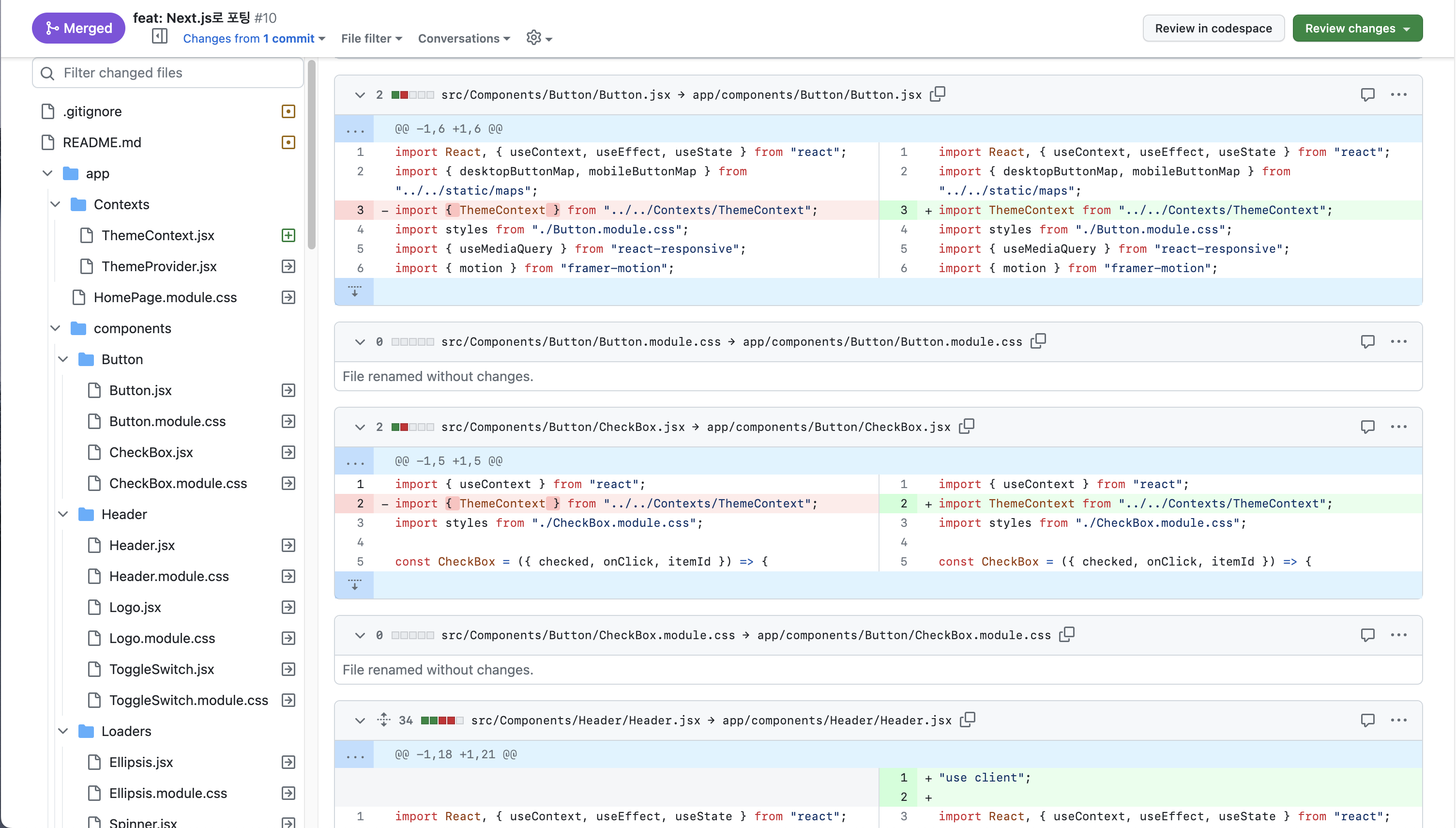The width and height of the screenshot is (1456, 828).
Task: Click the diff settings gear icon
Action: [538, 38]
